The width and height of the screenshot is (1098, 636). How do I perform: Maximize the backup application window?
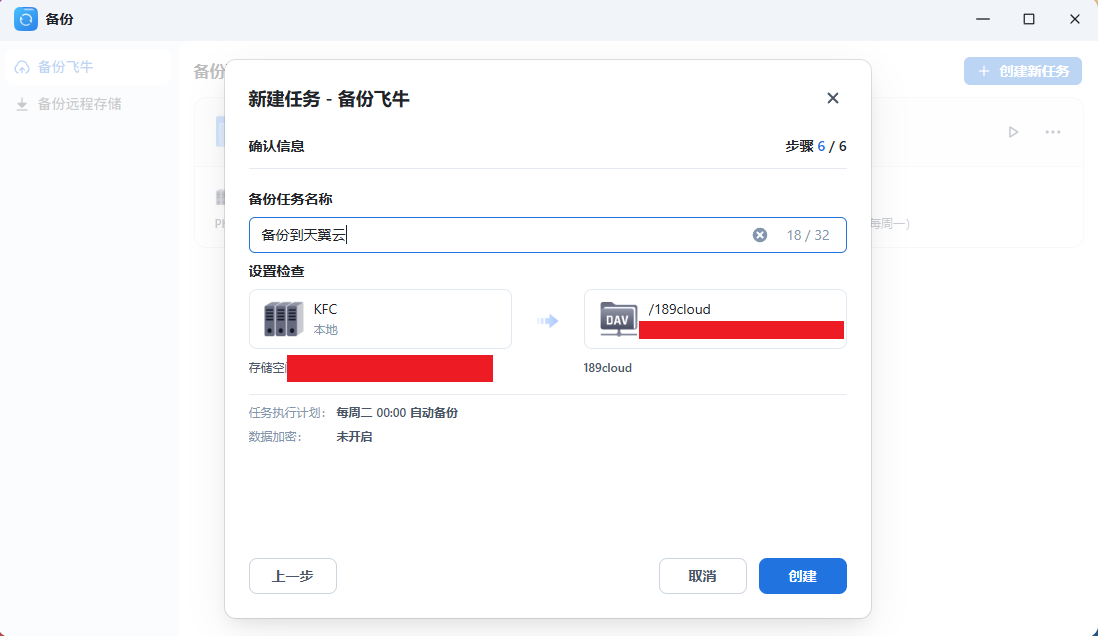[1028, 19]
